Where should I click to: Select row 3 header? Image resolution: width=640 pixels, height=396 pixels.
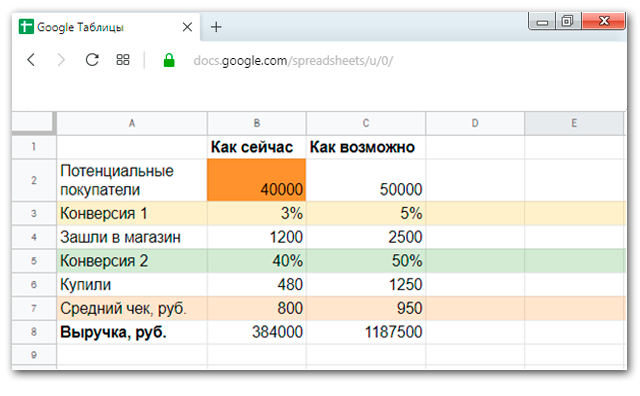pyautogui.click(x=34, y=213)
